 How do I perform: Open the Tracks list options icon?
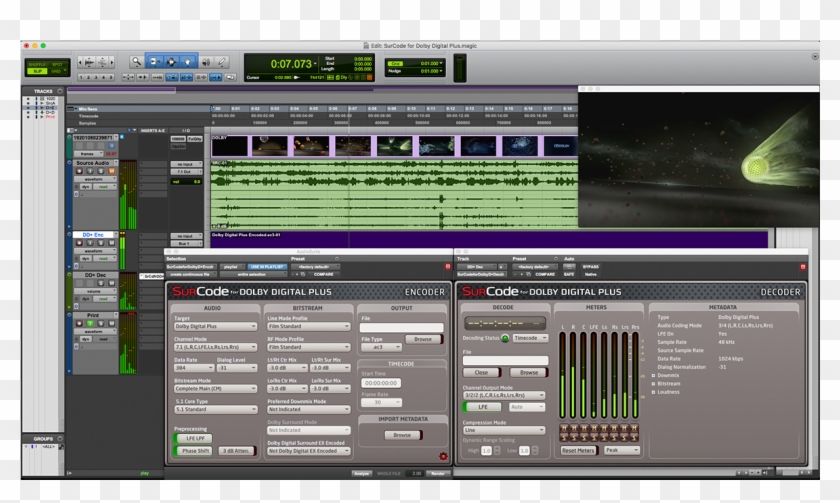60,90
